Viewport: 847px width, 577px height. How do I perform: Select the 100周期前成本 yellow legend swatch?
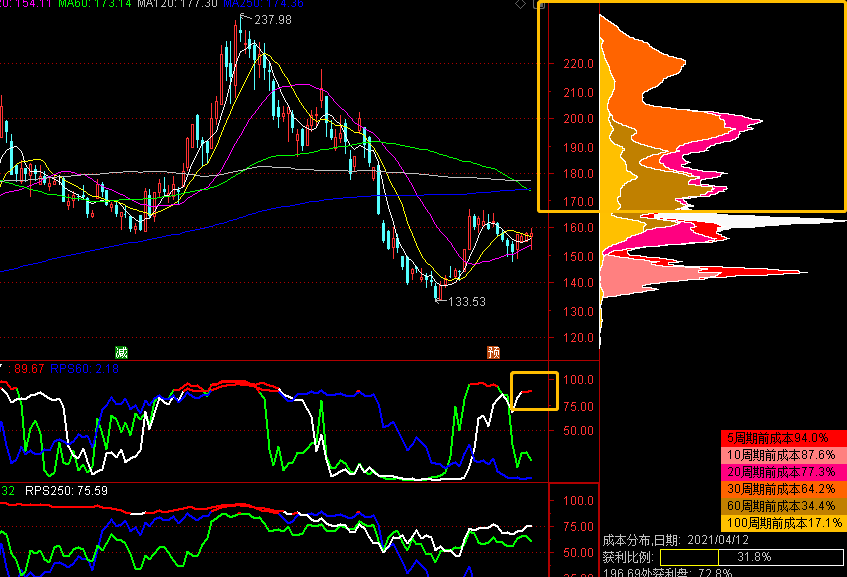(x=783, y=522)
